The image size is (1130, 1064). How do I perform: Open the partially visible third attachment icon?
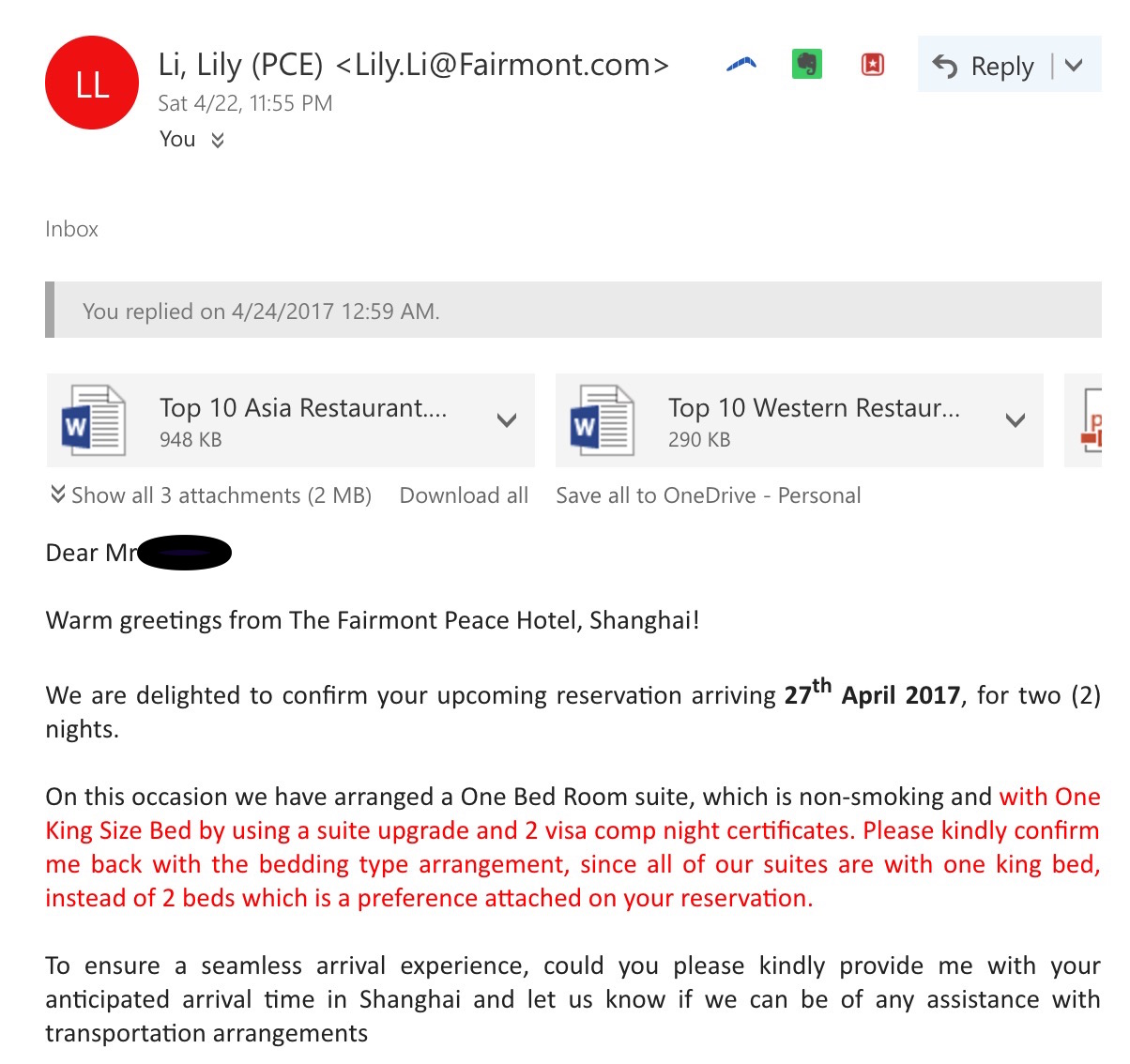coord(1091,419)
